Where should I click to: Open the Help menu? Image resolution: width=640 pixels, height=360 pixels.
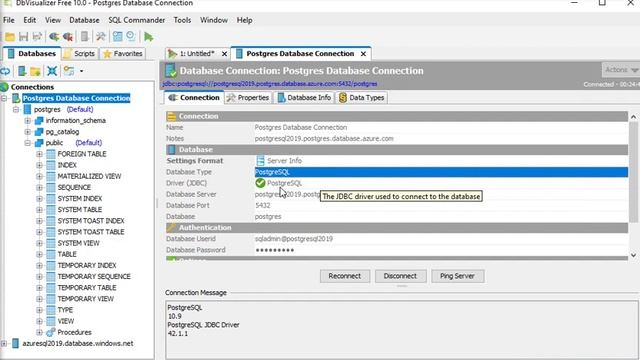click(x=244, y=20)
